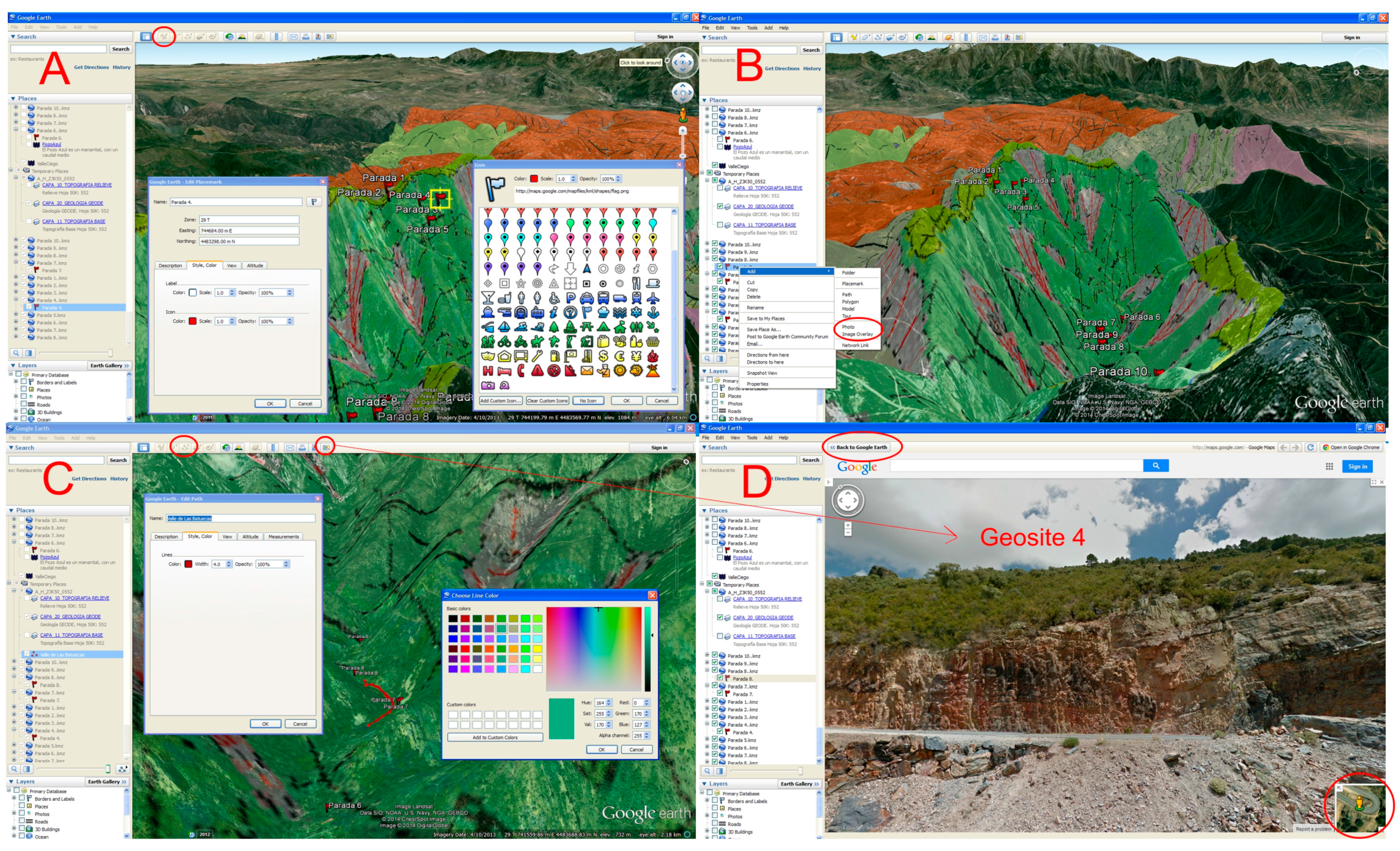Click Add Placemark pushpin in panel A toolbar

pyautogui.click(x=164, y=37)
